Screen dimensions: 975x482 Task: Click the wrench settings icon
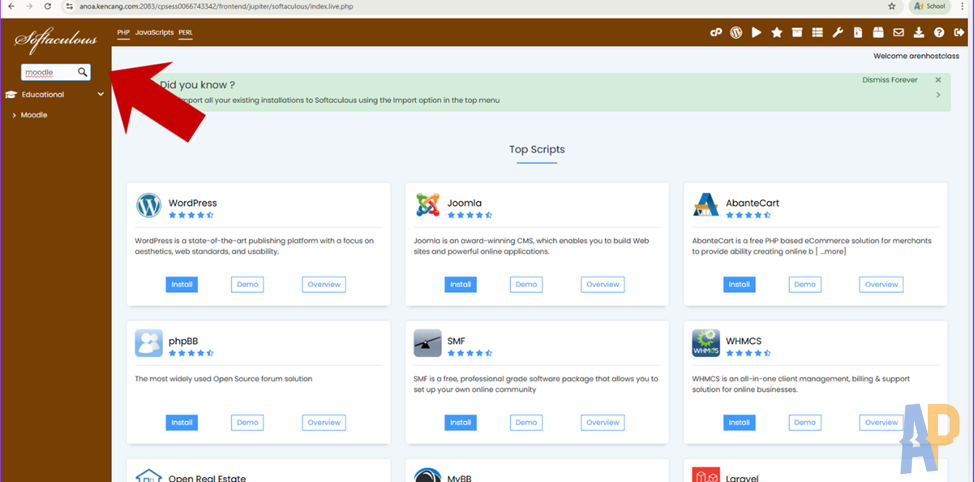coord(838,33)
